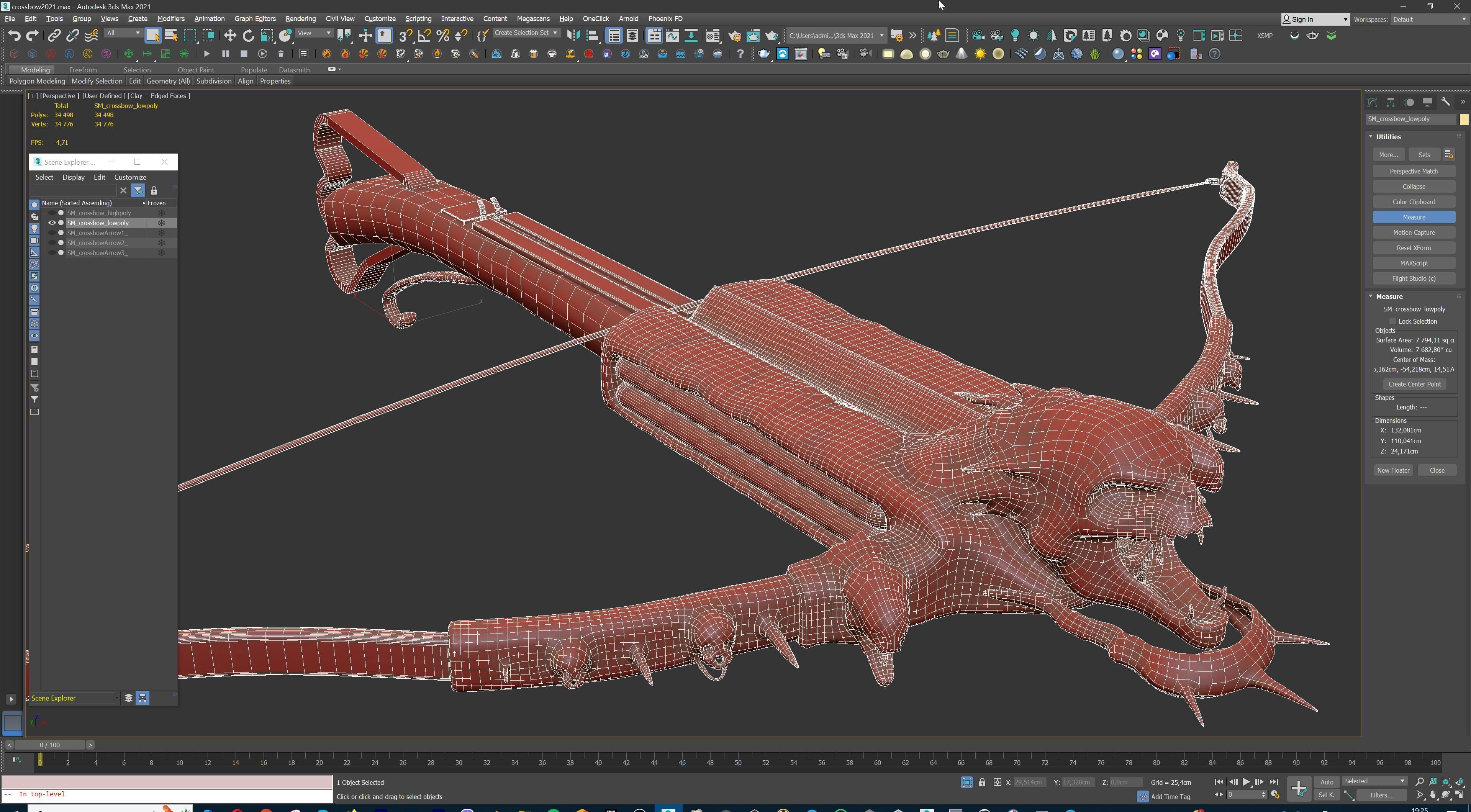The image size is (1471, 812).
Task: Toggle the 3D Snaps button
Action: pos(405,35)
